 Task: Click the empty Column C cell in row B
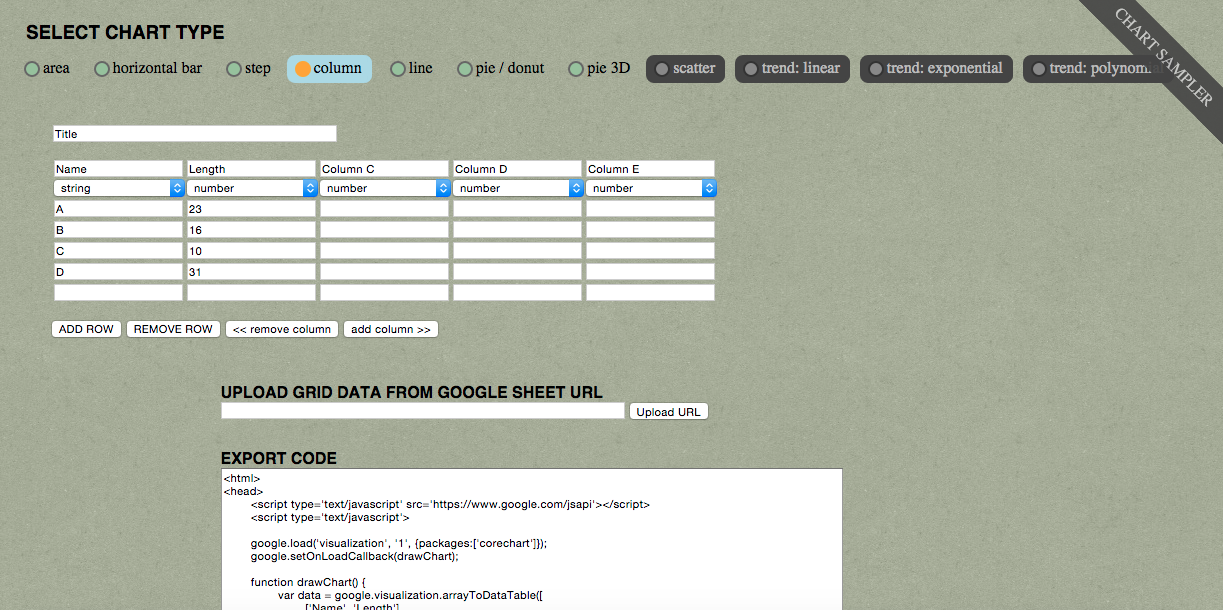tap(385, 230)
